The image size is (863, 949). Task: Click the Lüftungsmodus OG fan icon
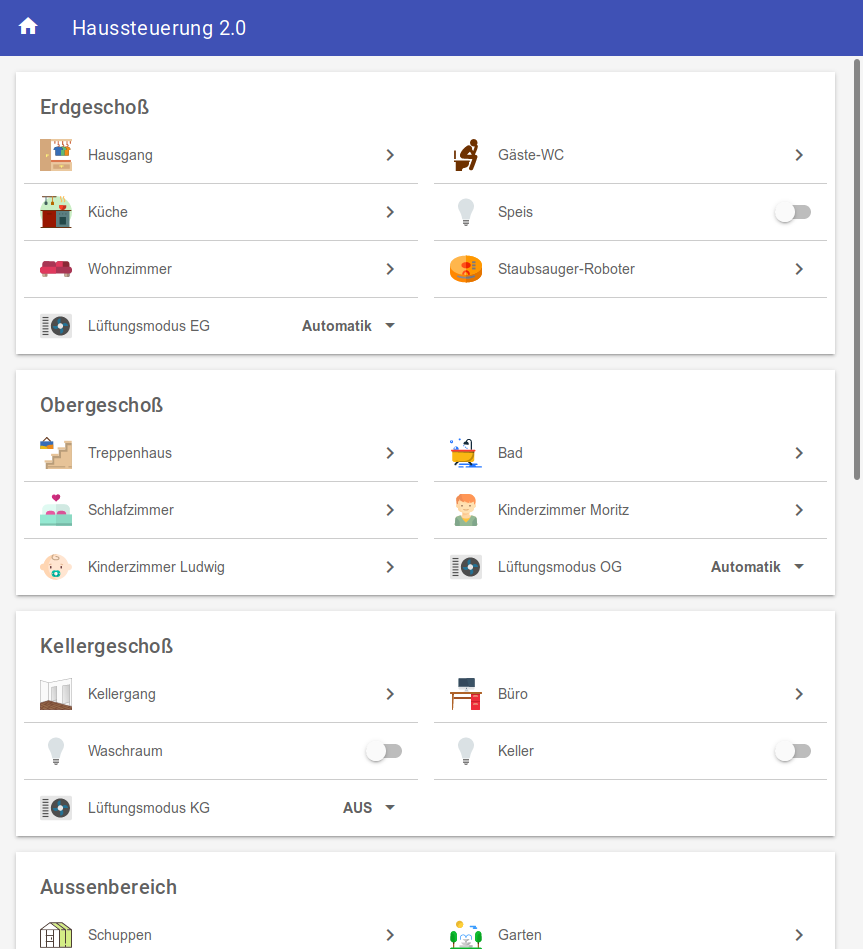coord(466,566)
